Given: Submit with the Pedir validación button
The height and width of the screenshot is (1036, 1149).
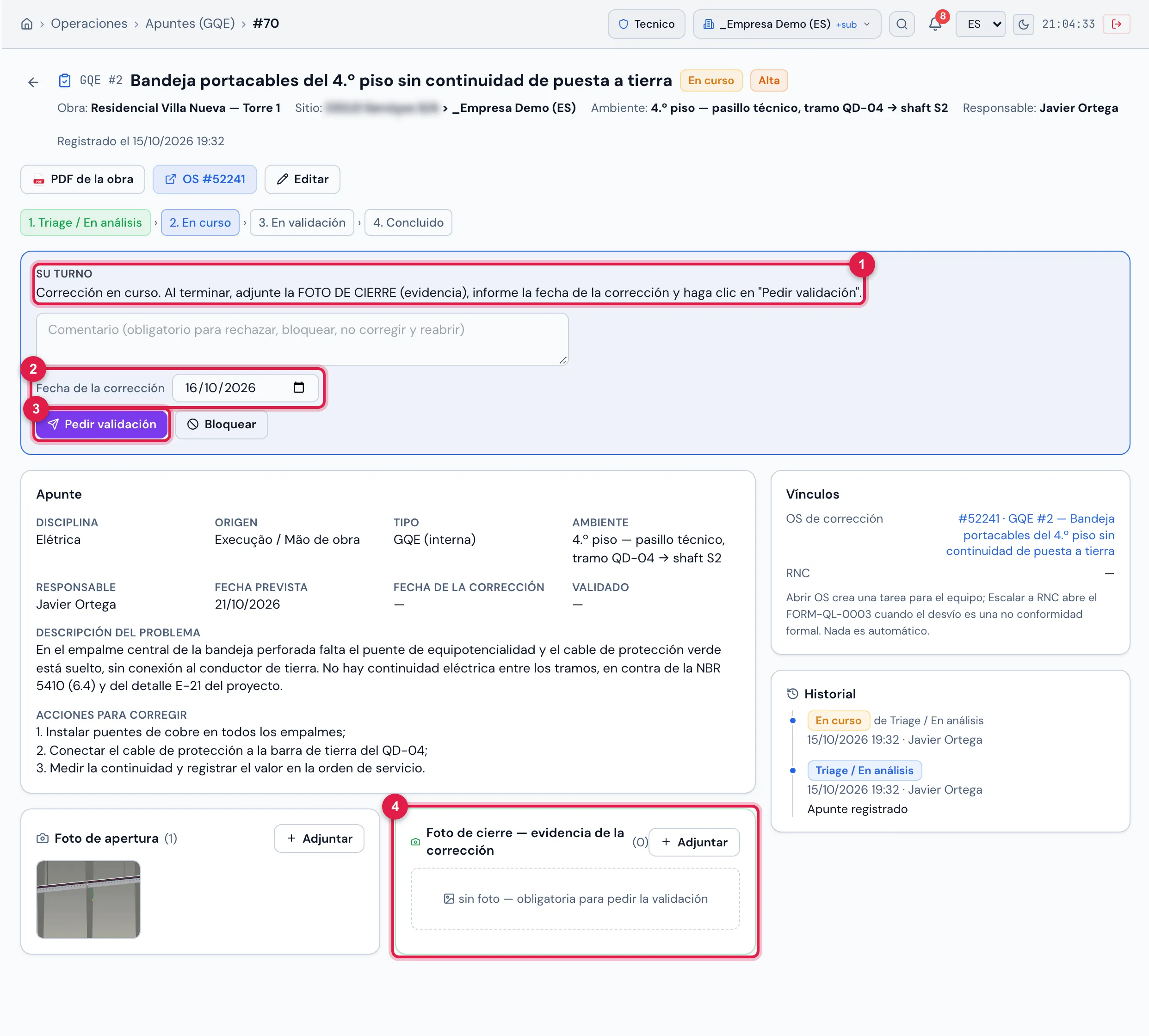Looking at the screenshot, I should (x=101, y=424).
